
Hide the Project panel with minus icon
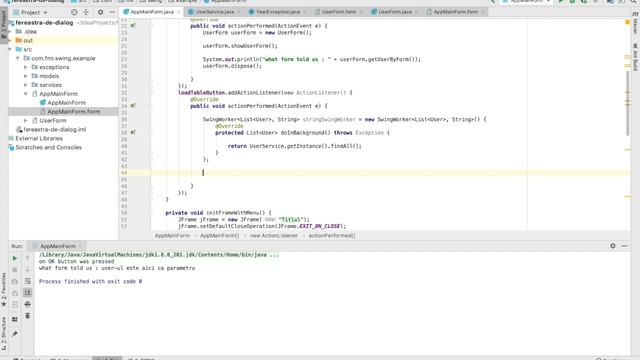pos(112,12)
